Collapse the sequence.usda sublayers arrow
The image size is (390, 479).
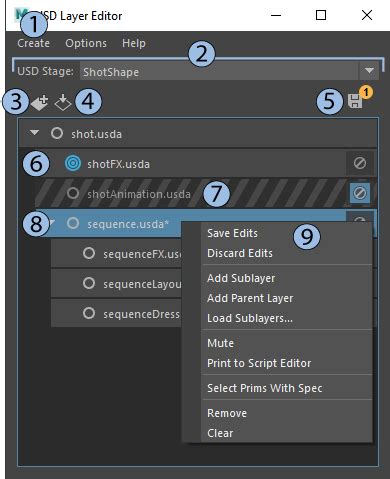52,223
